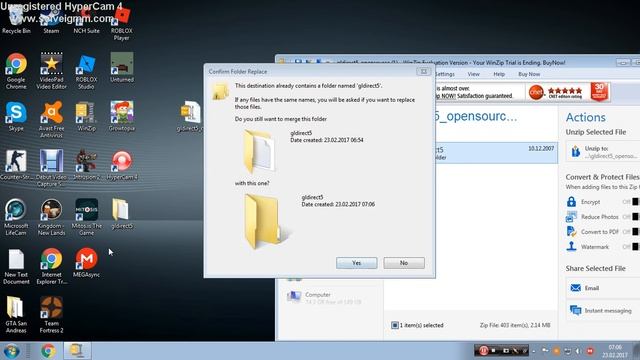Select the Debut Video Capture icon
Image resolution: width=640 pixels, height=360 pixels.
51,168
